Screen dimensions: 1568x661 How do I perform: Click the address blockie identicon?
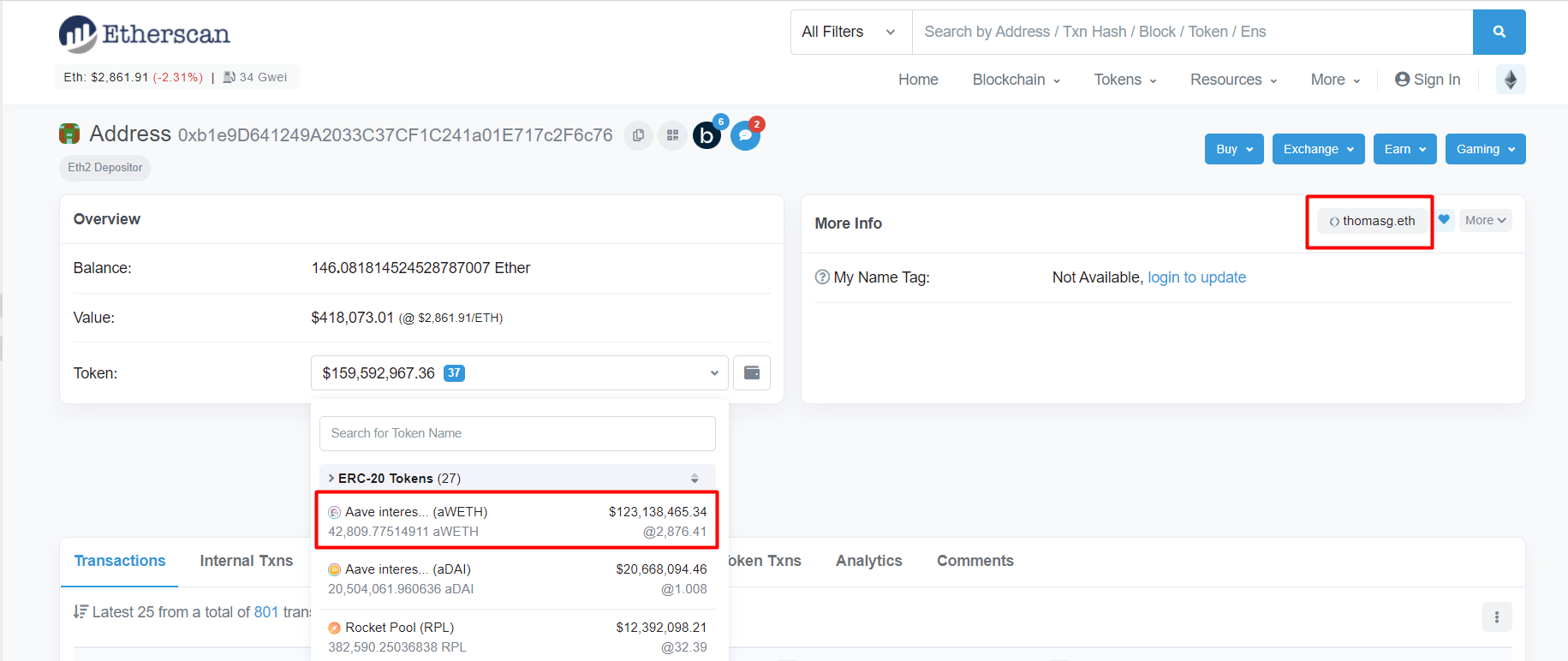point(69,134)
